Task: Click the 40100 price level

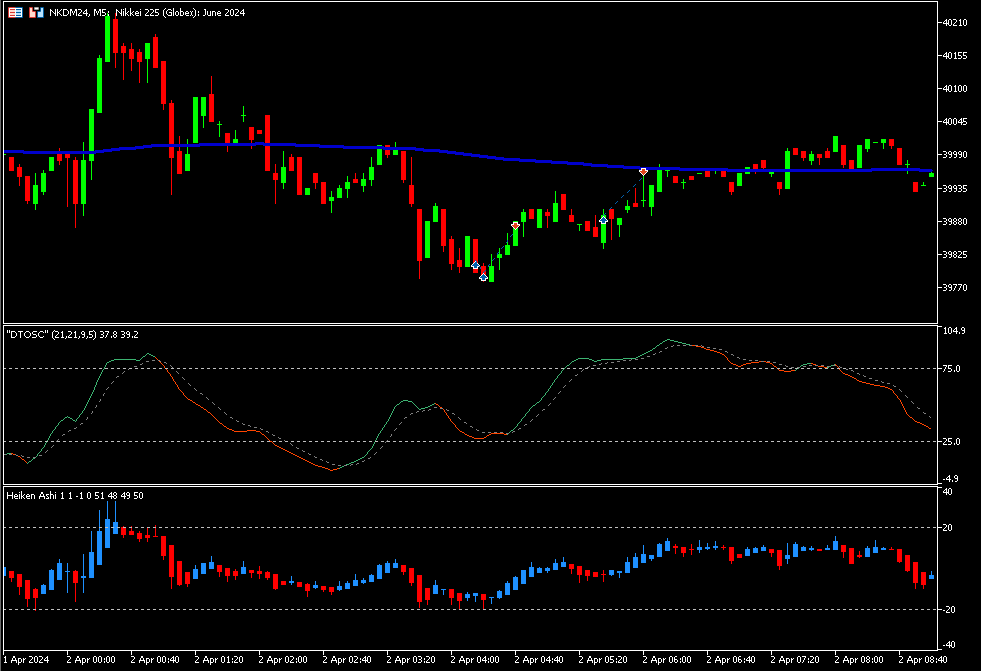Action: [955, 89]
